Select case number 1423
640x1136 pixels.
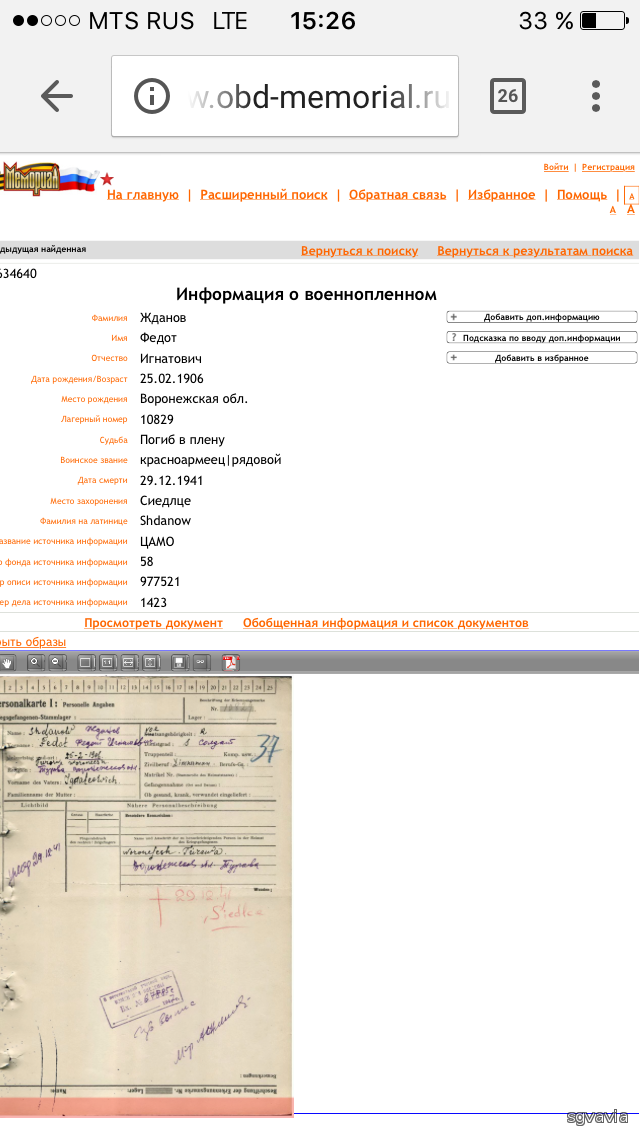(x=153, y=602)
